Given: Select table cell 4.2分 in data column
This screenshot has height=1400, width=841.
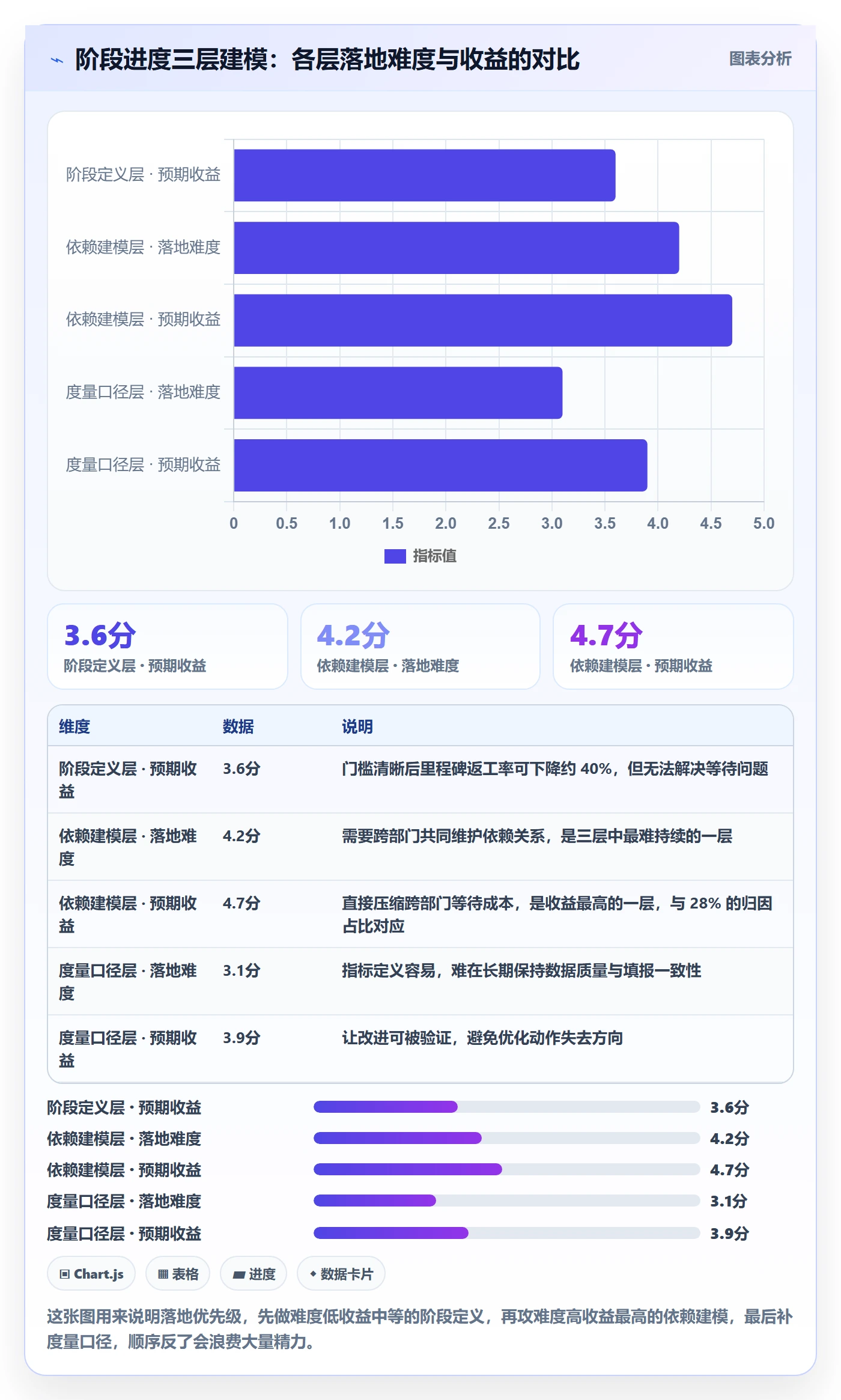Looking at the screenshot, I should (241, 836).
